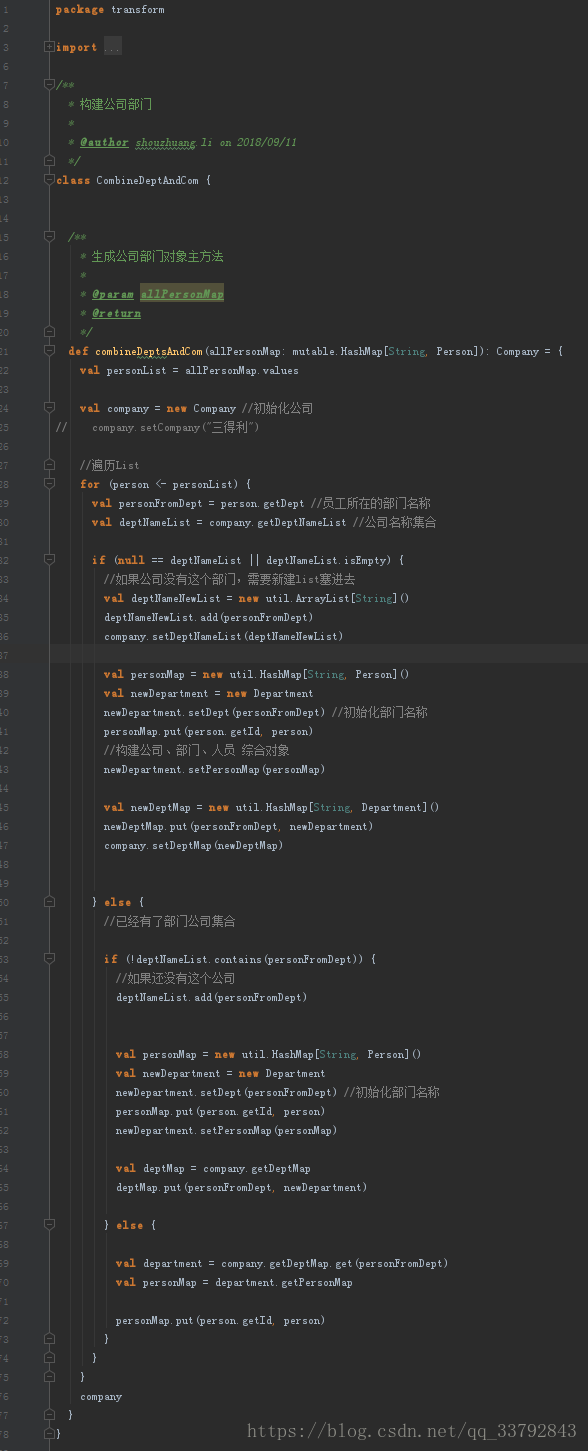Click 'for (person <- personList)' loop header
The image size is (588, 1451).
pyautogui.click(x=165, y=484)
